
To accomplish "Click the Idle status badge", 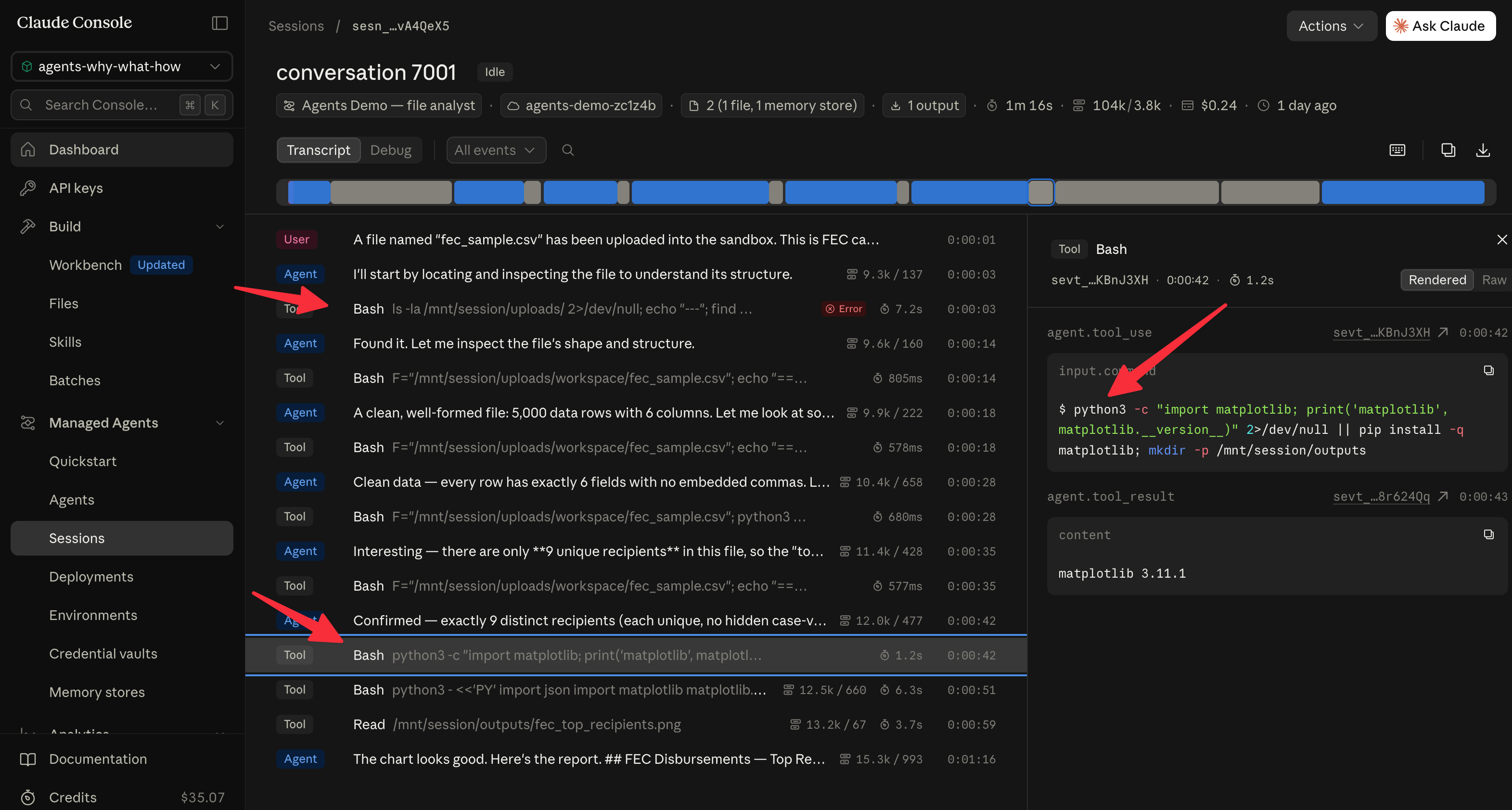I will [x=494, y=72].
